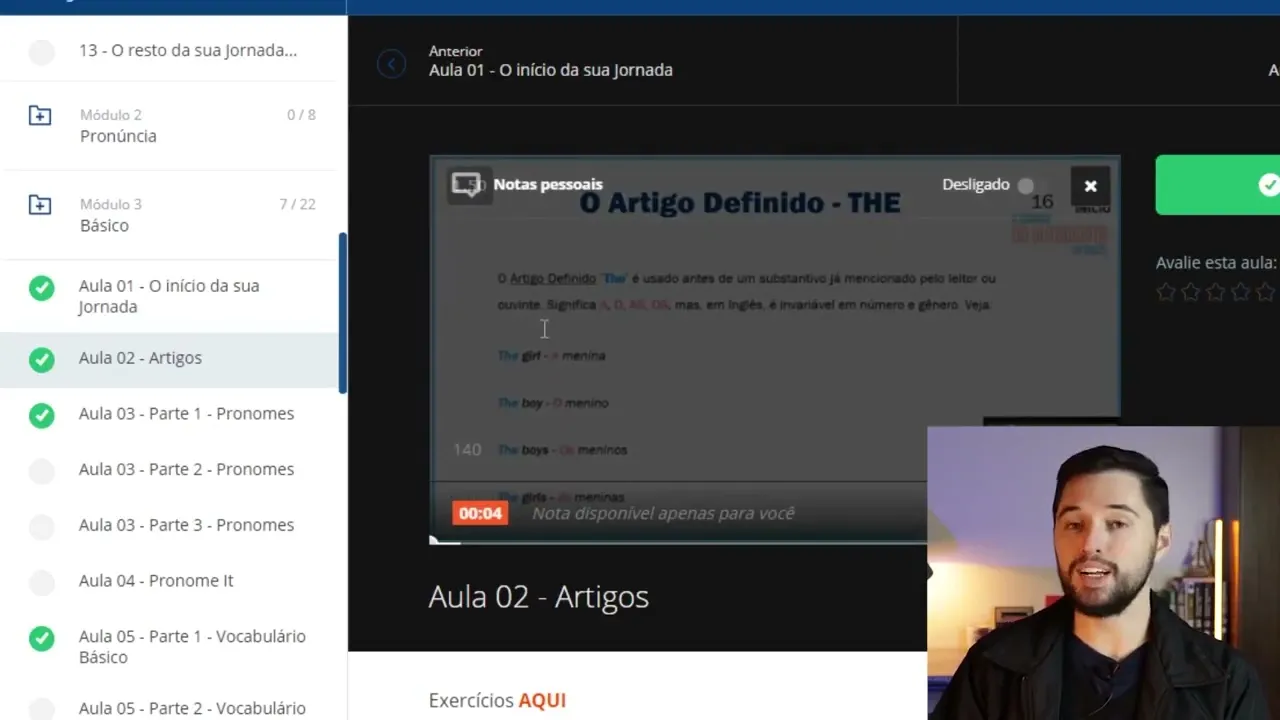Rate the lesson with the fourth star

(x=1241, y=292)
